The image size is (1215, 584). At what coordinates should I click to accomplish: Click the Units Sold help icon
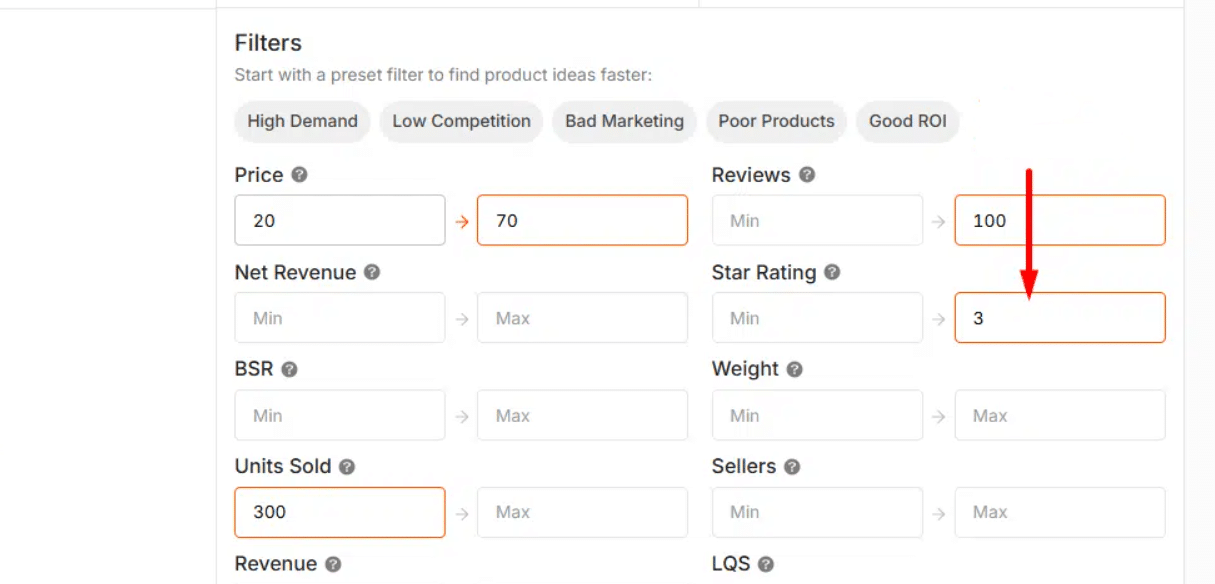pos(347,467)
